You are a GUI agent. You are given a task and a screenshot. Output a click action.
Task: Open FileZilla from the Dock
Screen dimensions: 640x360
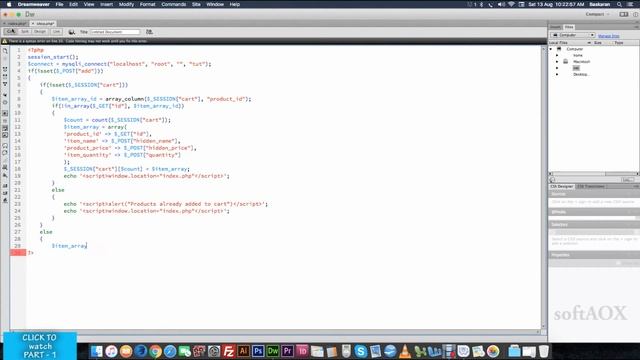click(x=229, y=351)
